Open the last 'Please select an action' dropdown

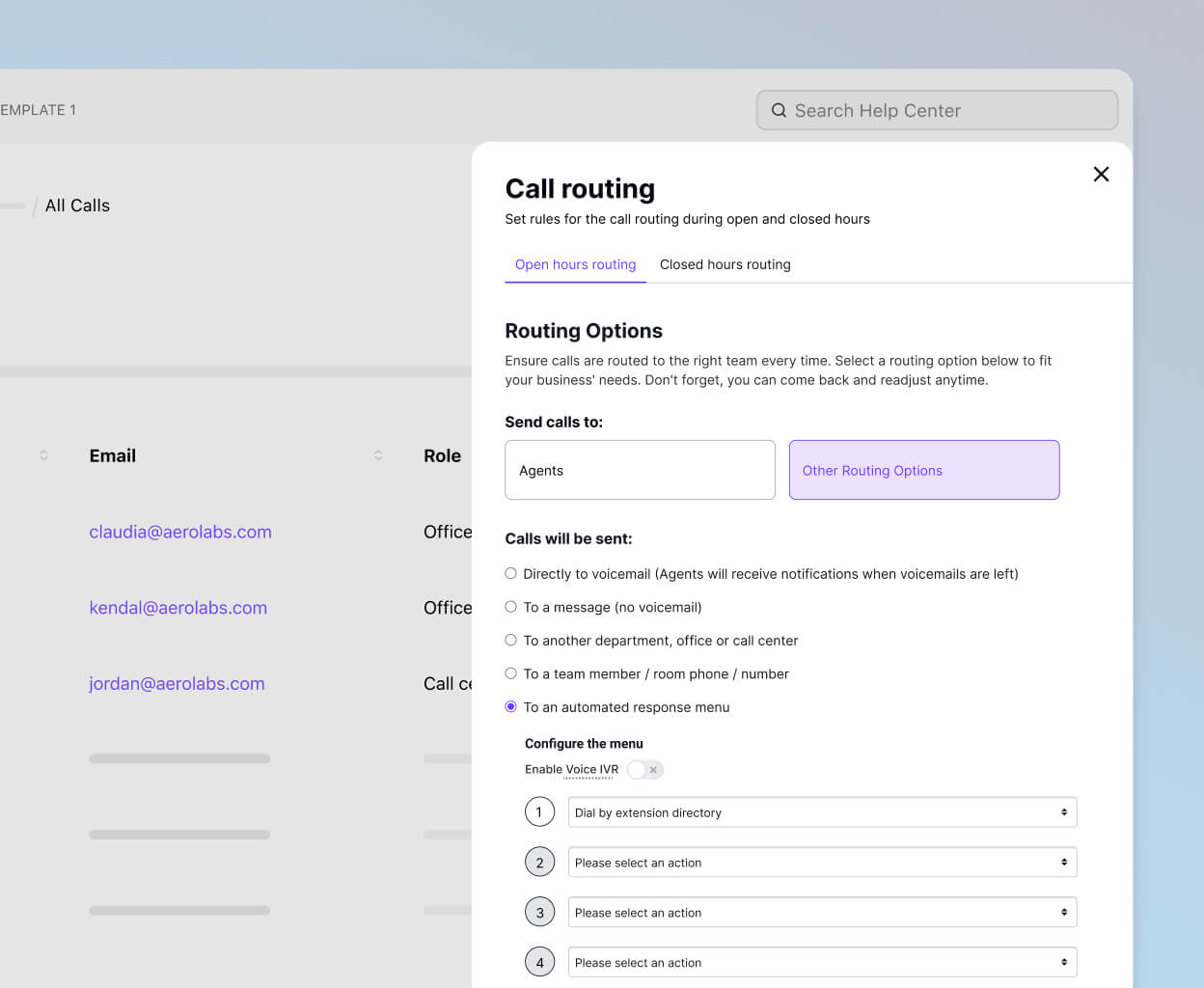(x=822, y=962)
